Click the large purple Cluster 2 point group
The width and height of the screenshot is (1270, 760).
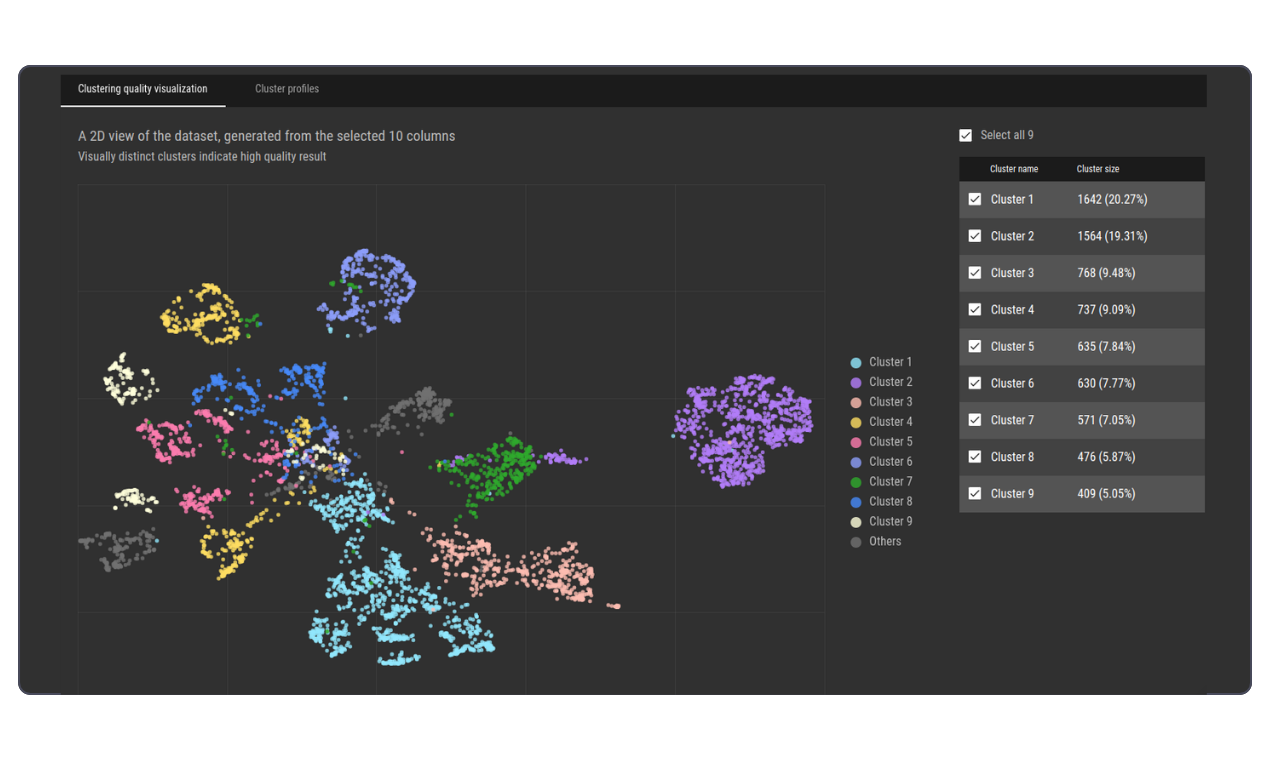tap(742, 430)
